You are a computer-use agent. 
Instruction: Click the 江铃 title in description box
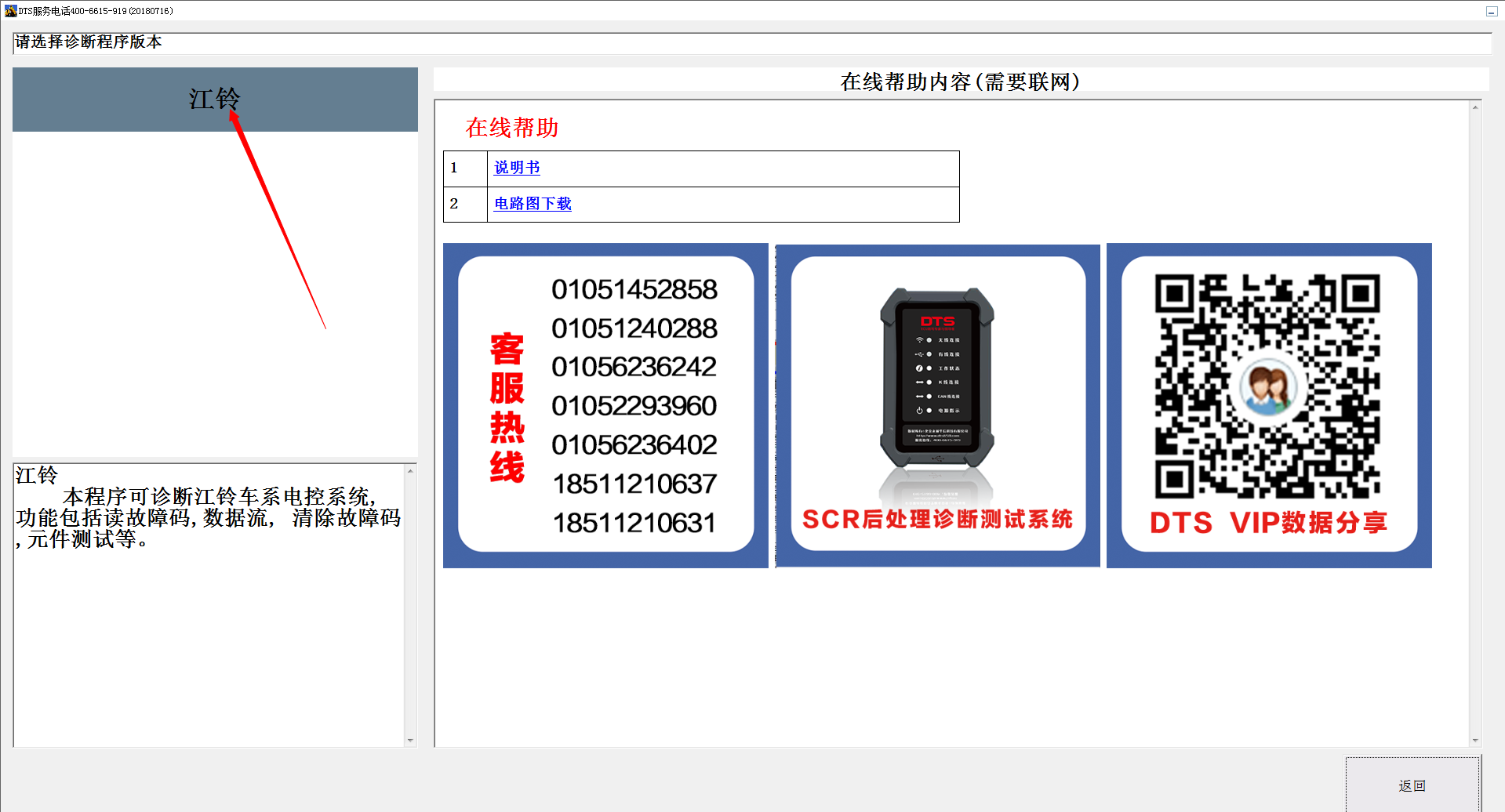[x=37, y=475]
